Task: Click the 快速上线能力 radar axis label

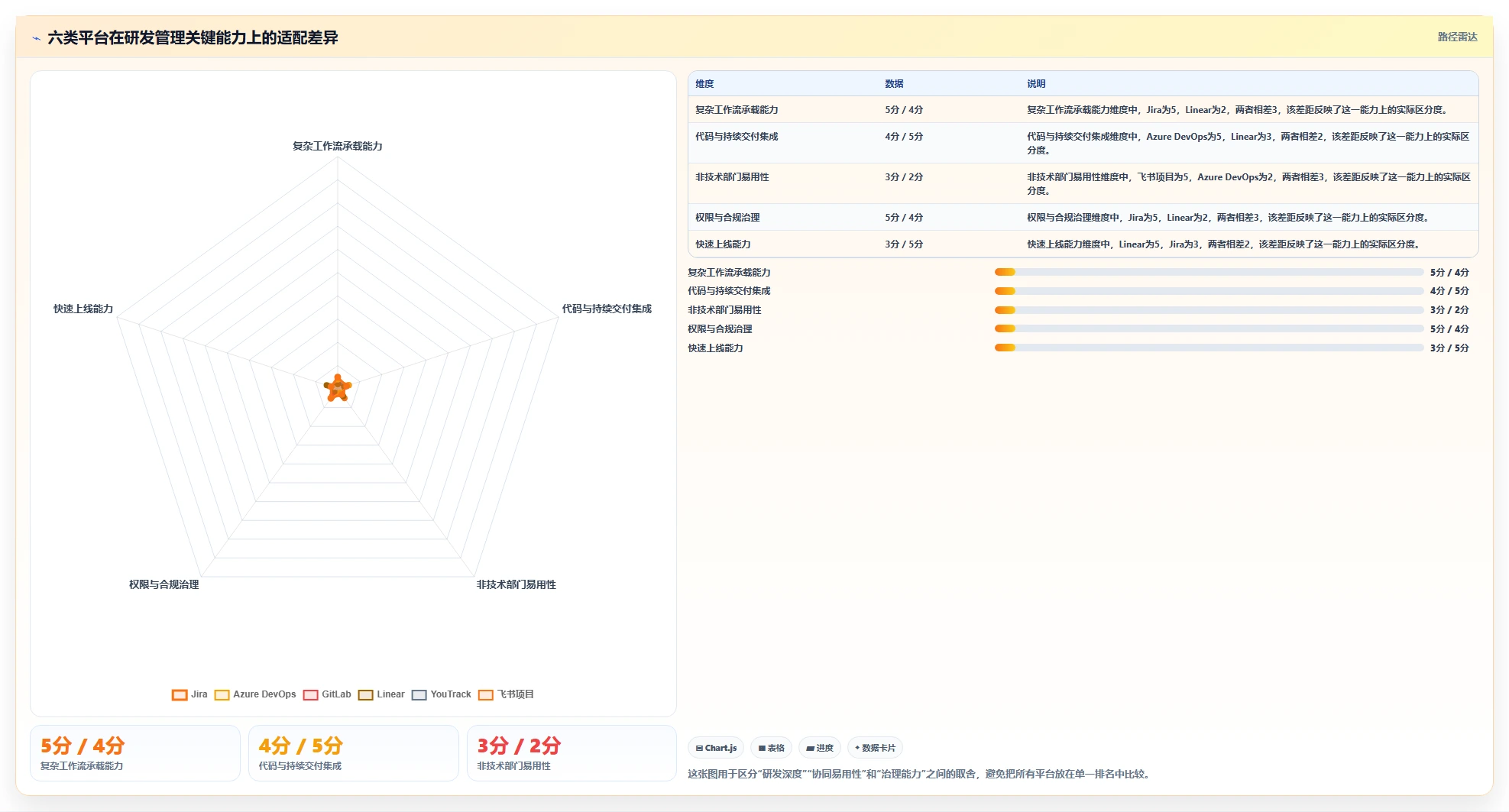Action: pos(83,309)
